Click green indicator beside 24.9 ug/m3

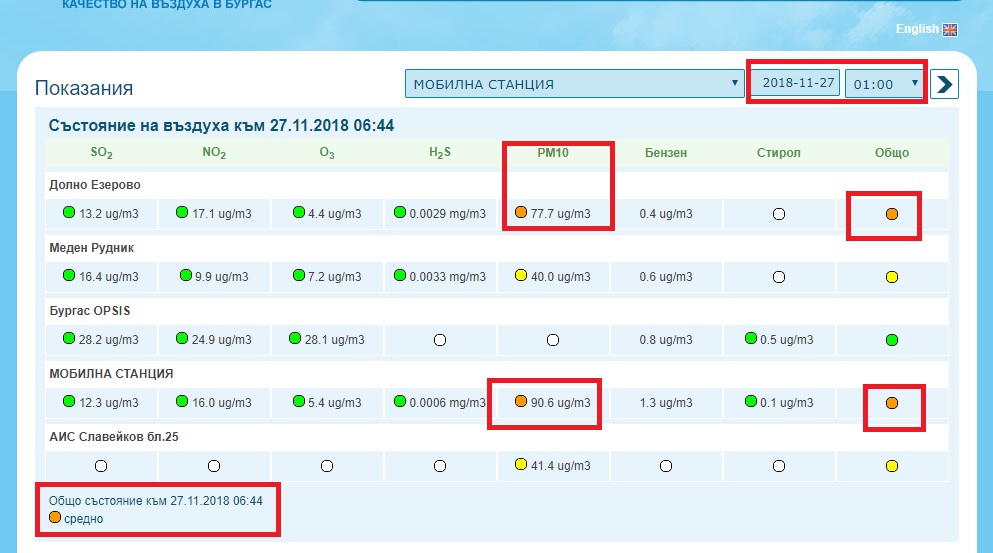tap(182, 338)
